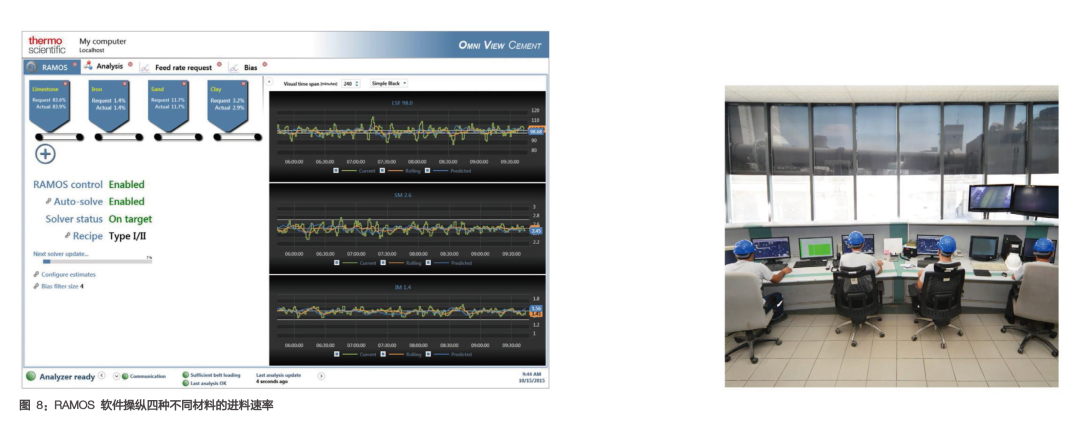
Task: Click the Thermo Scientific logo
Action: tap(47, 45)
